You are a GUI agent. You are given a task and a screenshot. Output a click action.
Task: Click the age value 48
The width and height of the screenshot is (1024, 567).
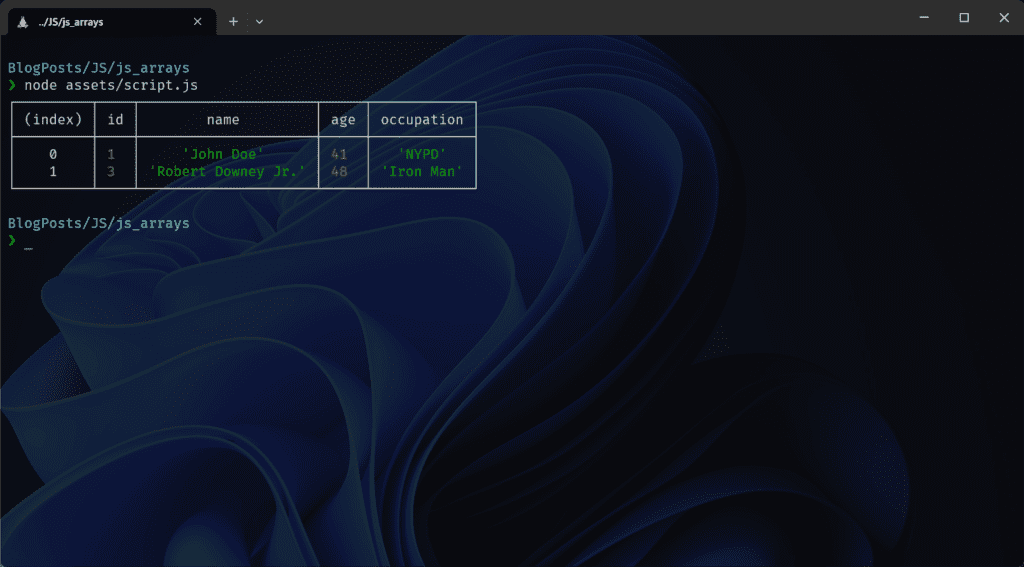click(339, 172)
